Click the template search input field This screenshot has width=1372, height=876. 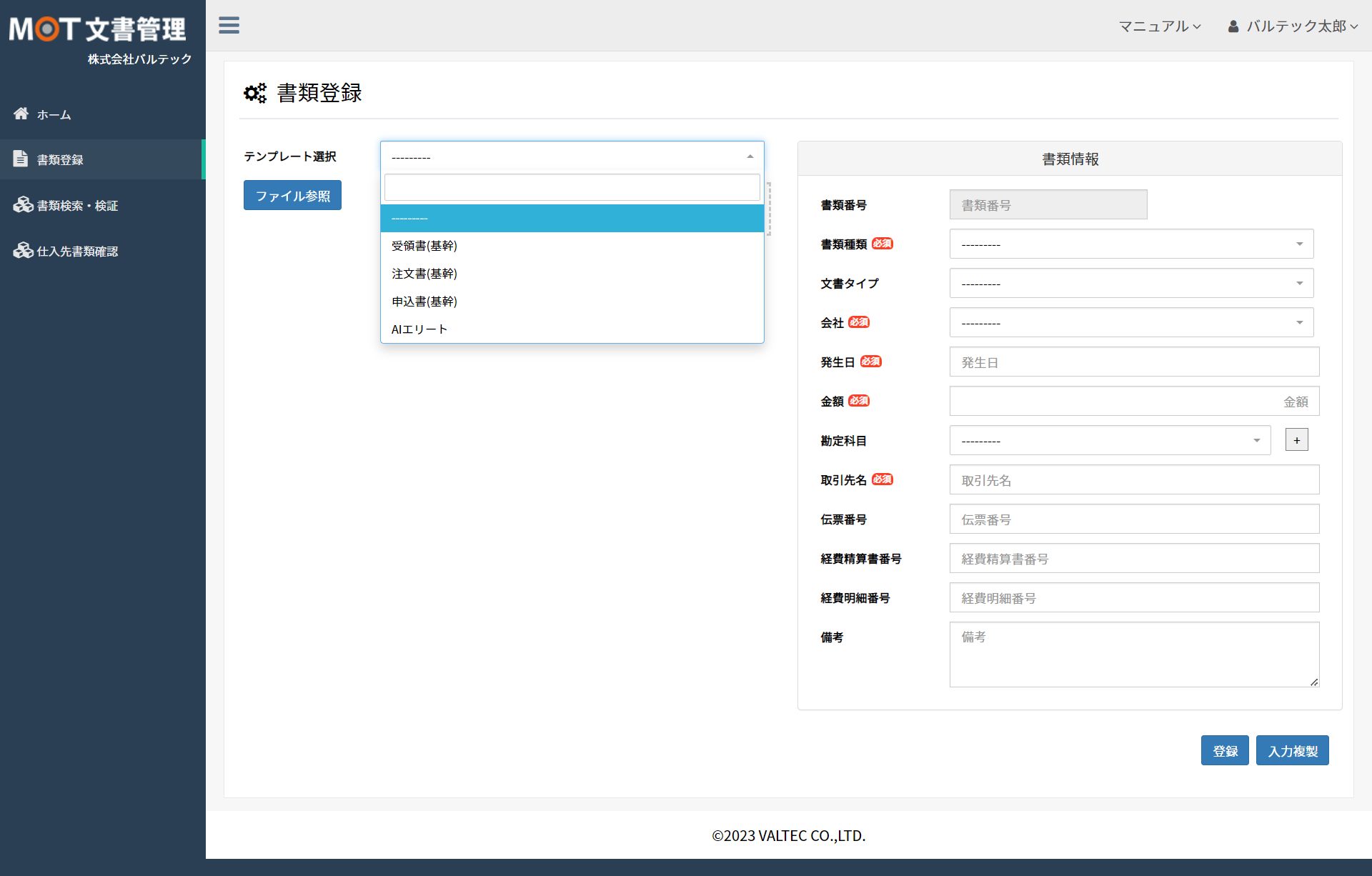click(572, 187)
